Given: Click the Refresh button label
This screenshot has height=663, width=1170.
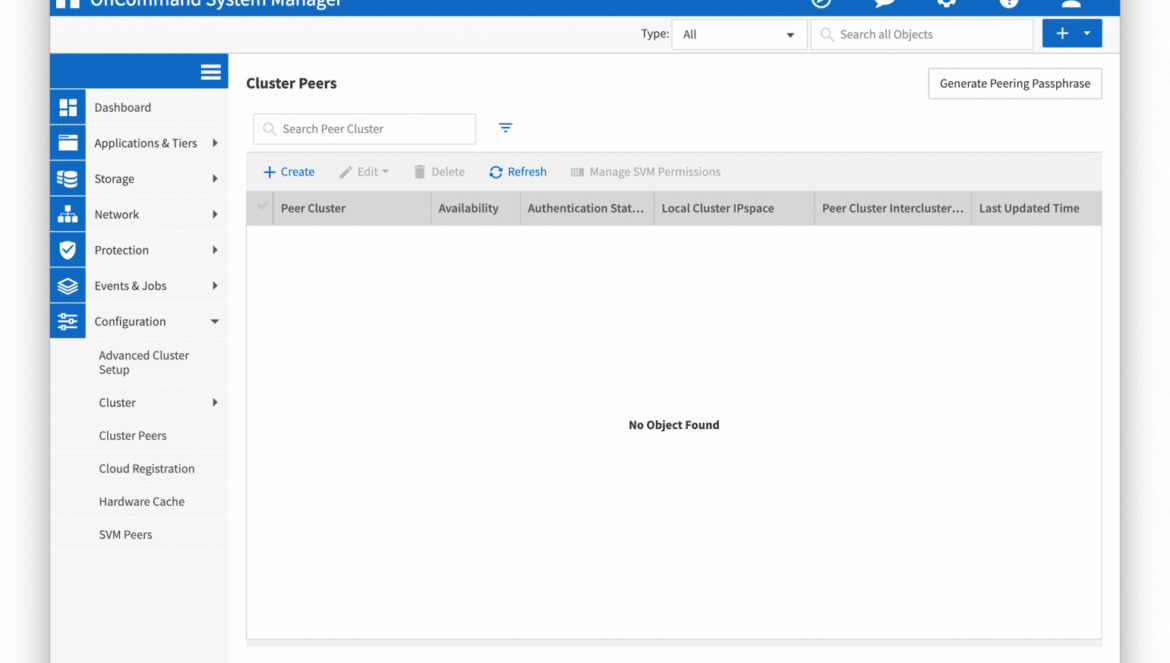Looking at the screenshot, I should pyautogui.click(x=527, y=172).
